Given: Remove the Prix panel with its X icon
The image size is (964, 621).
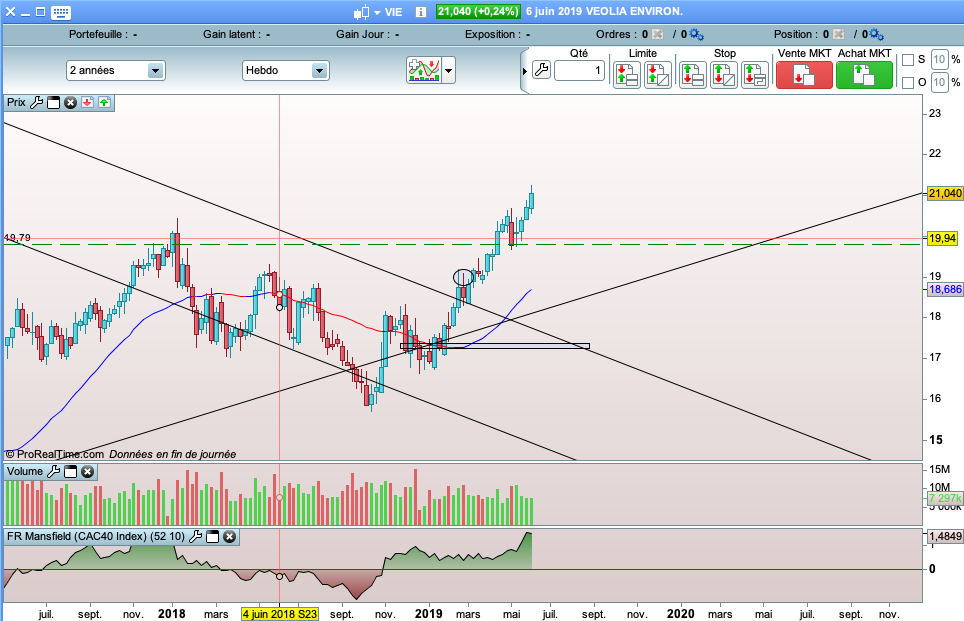Looking at the screenshot, I should [x=71, y=103].
